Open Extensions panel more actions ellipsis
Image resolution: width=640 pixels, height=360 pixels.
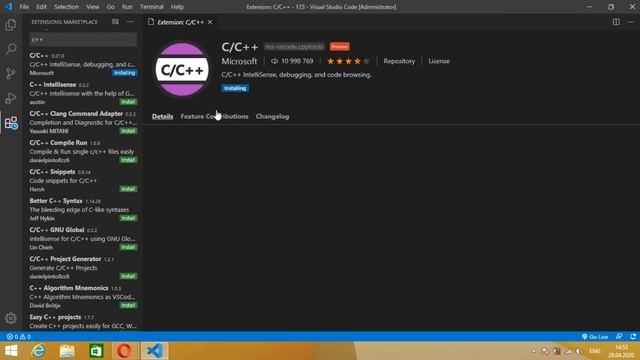(130, 22)
